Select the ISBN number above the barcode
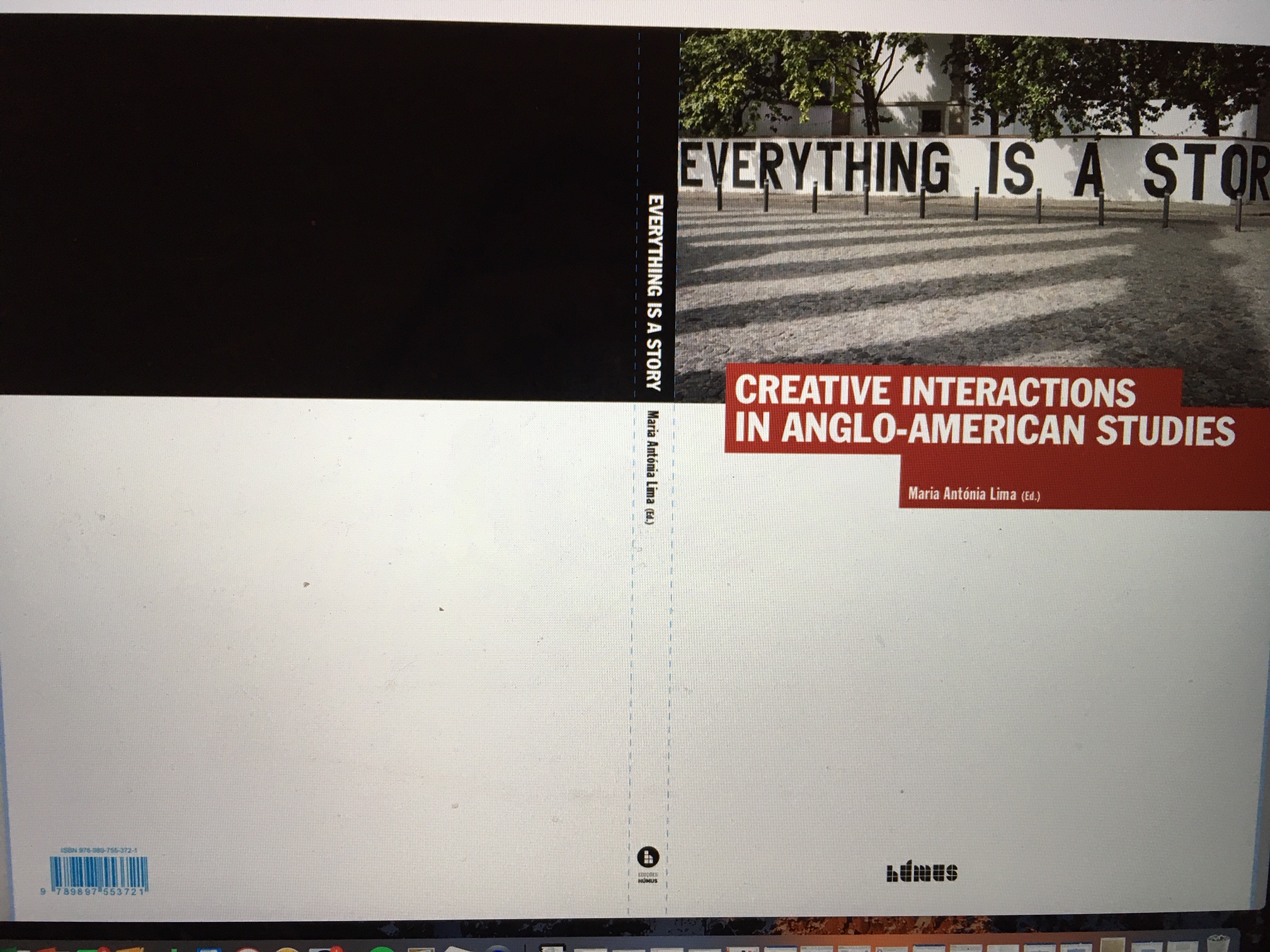Viewport: 1270px width, 952px height. tap(99, 849)
